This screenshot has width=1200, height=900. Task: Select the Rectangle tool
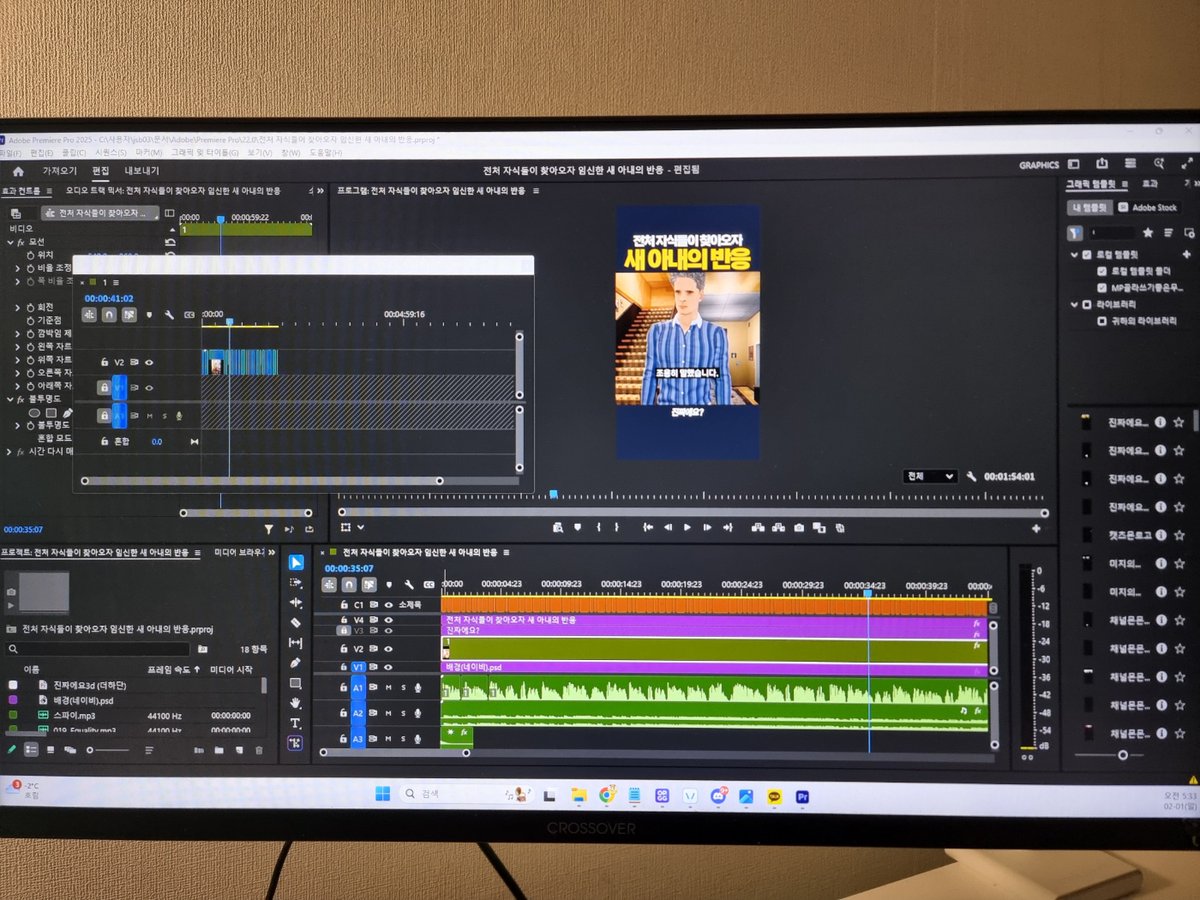point(296,683)
